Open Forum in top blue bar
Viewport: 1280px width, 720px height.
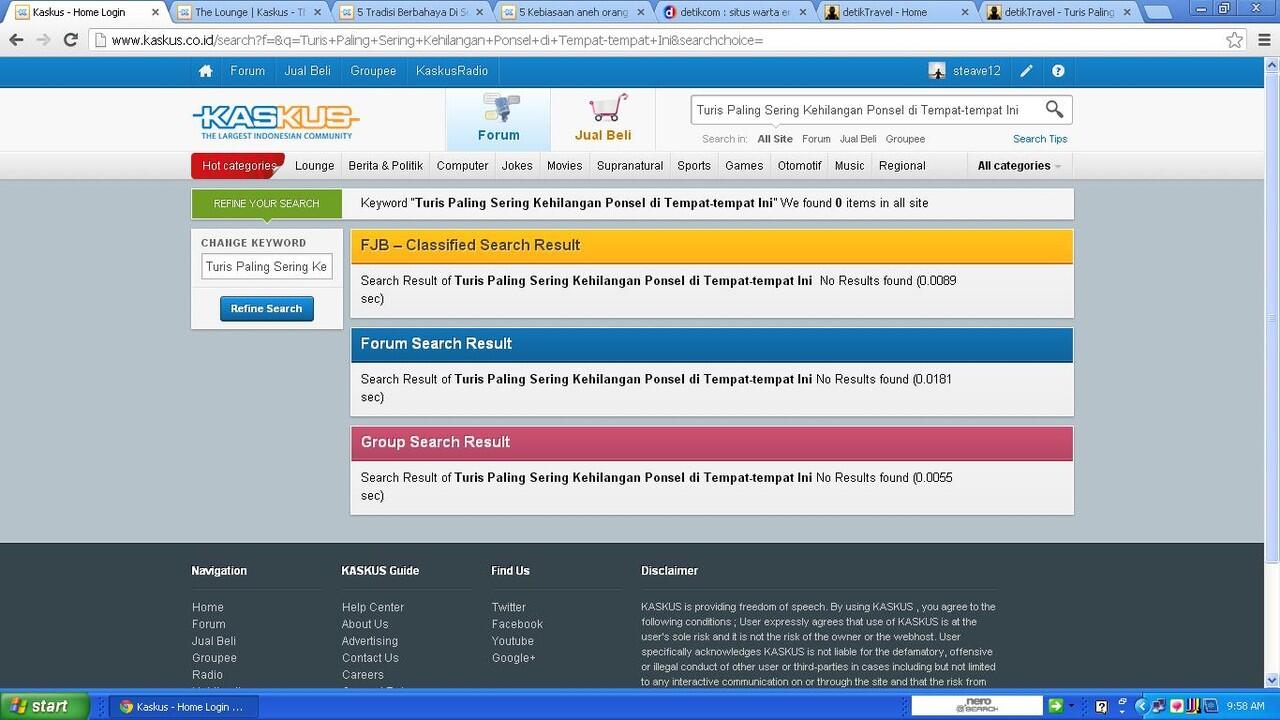point(248,71)
